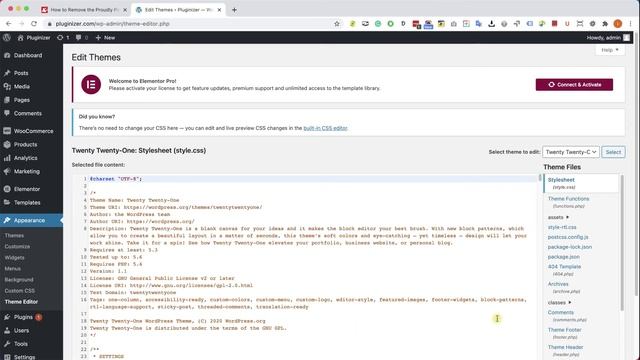Open Theme Functions (functions.php) file
The image size is (640, 360).
[x=568, y=202]
